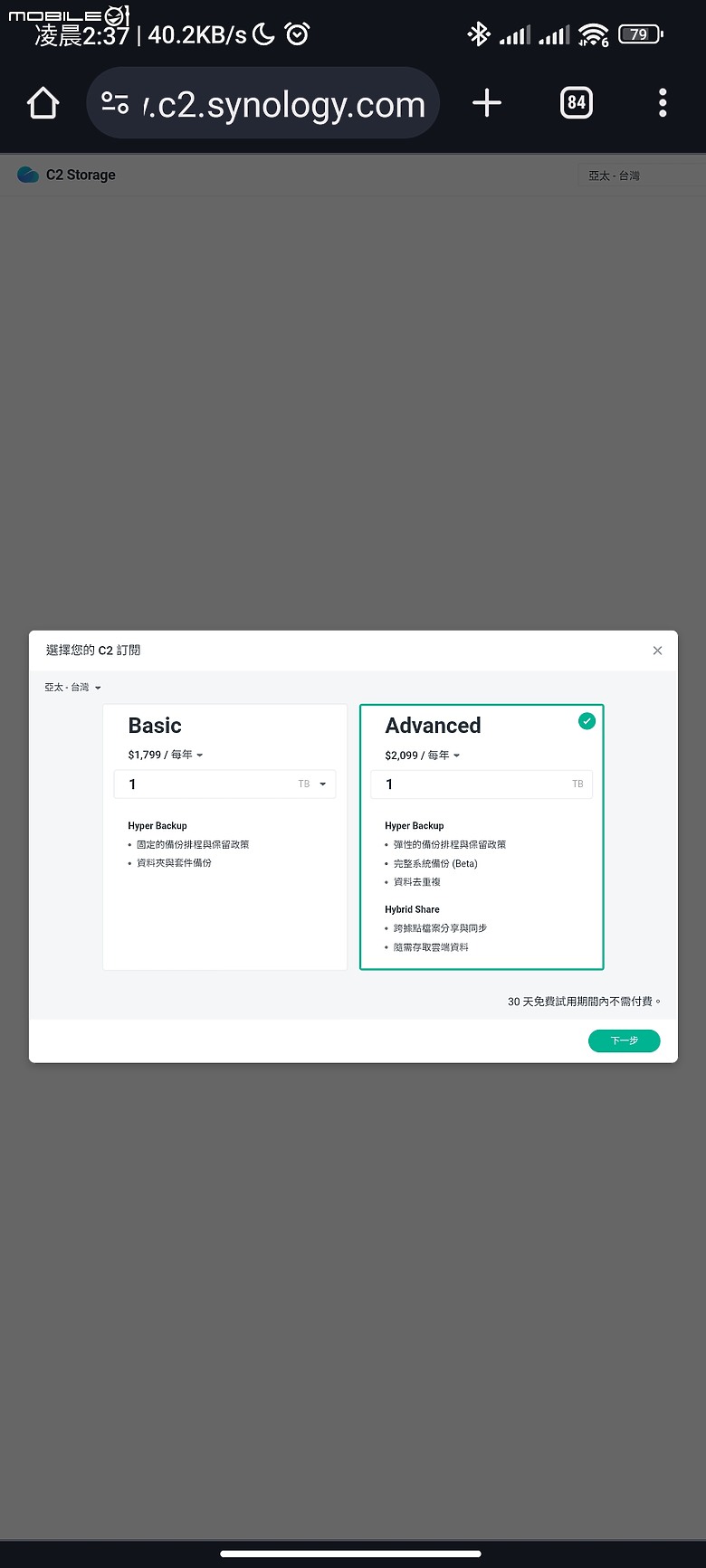706x1568 pixels.
Task: Select the Basic plan card
Action: tap(224, 837)
